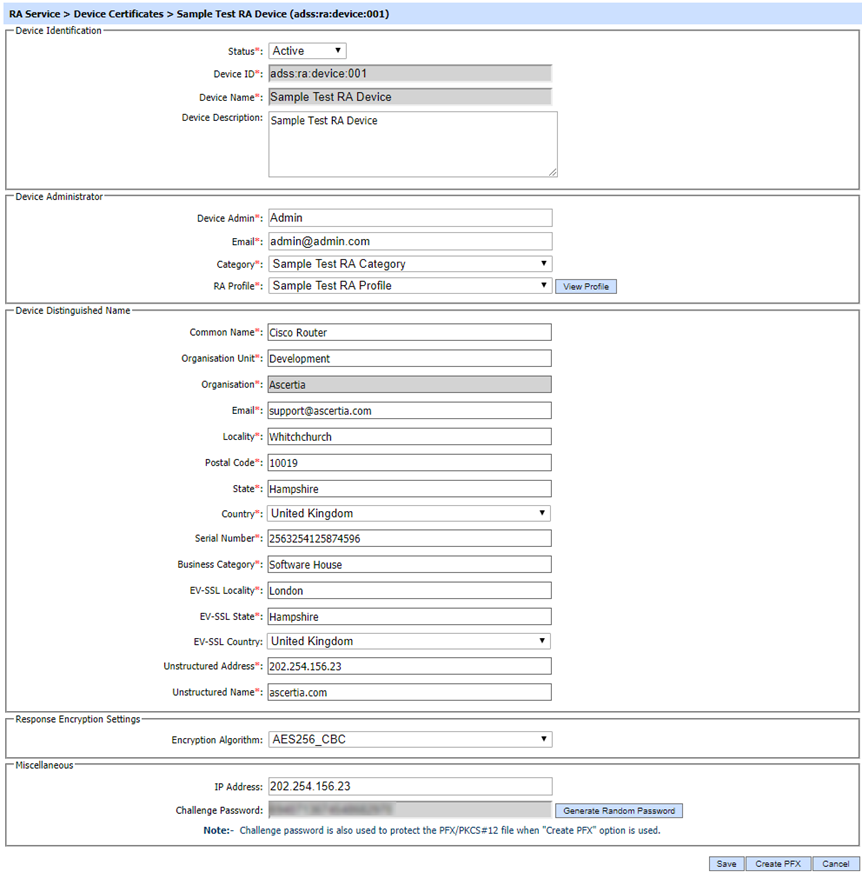This screenshot has width=862, height=872.
Task: Select the Country dropdown
Action: pos(410,513)
